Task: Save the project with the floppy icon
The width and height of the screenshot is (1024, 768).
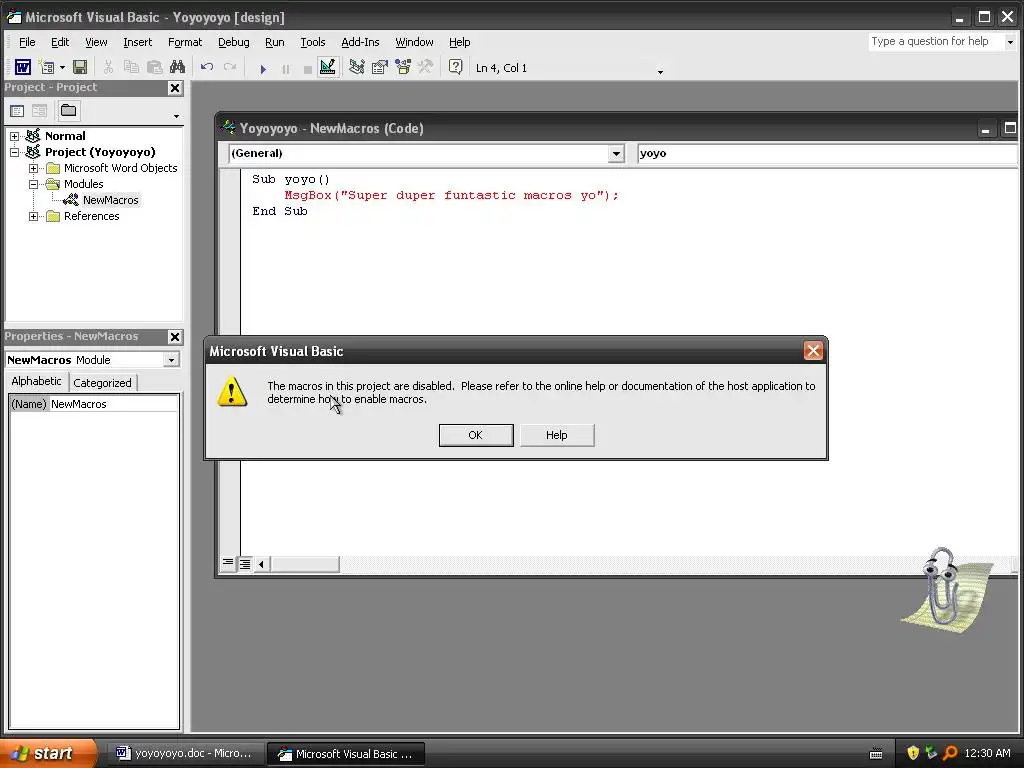Action: 80,67
